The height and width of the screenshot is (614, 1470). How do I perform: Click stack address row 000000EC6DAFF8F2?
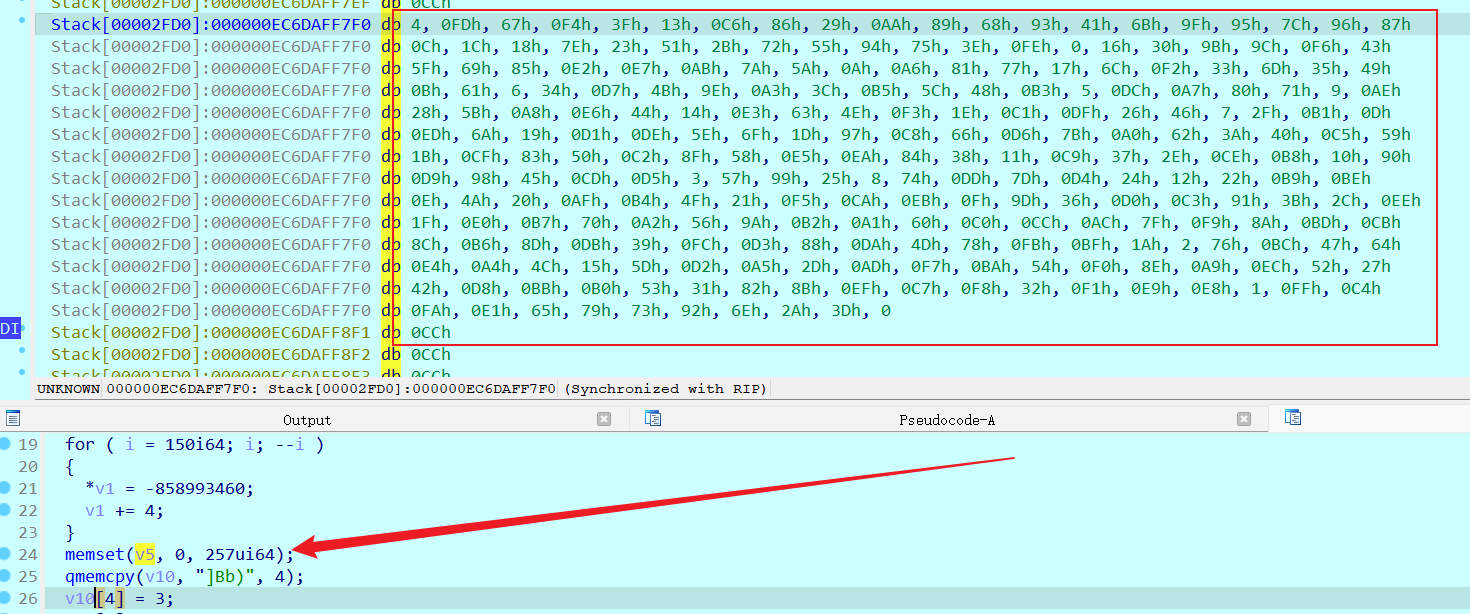(x=211, y=354)
